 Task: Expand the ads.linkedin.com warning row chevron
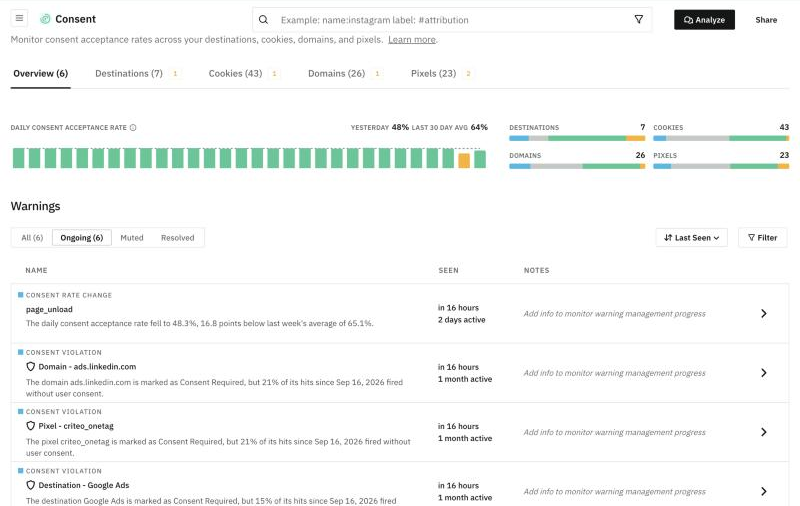763,373
